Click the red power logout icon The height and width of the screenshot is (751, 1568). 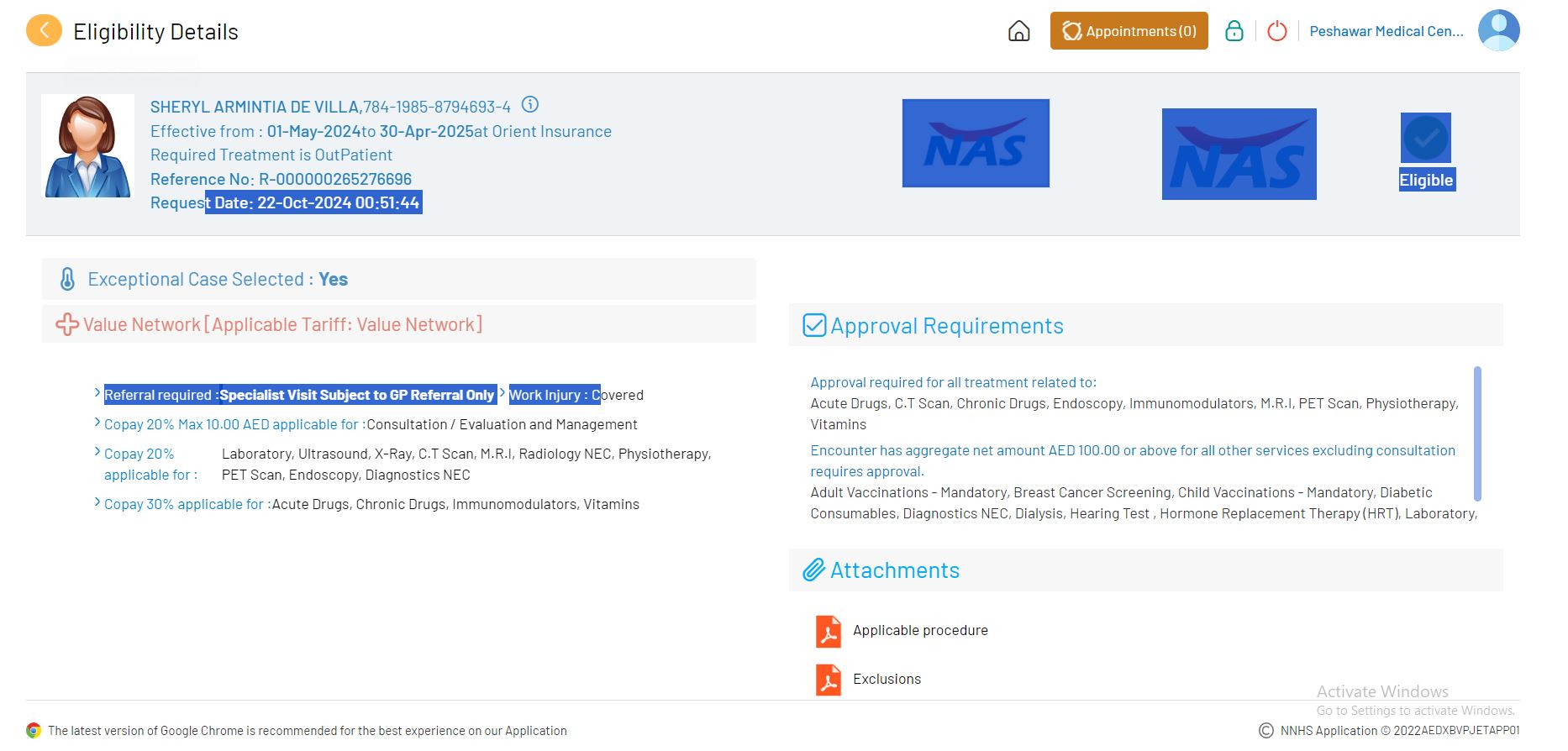click(1276, 31)
